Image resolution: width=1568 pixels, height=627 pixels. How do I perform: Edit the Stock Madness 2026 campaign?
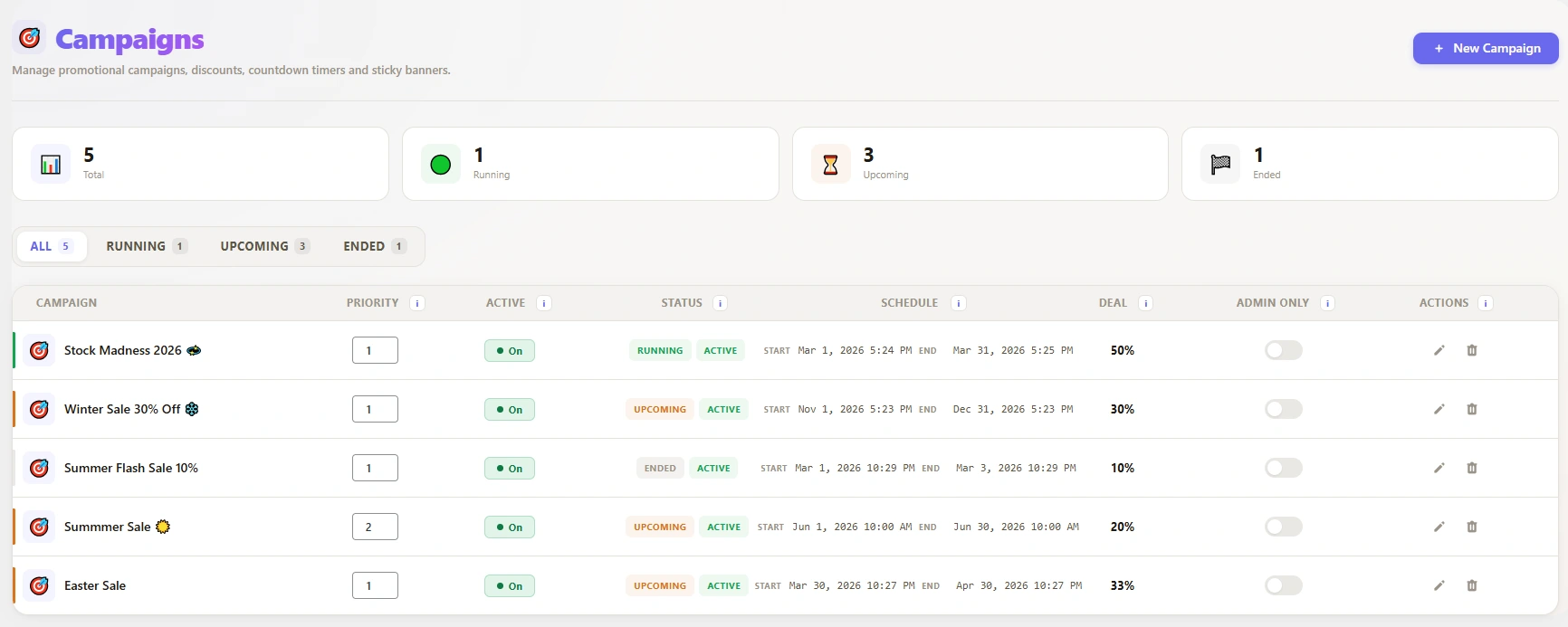(1439, 350)
